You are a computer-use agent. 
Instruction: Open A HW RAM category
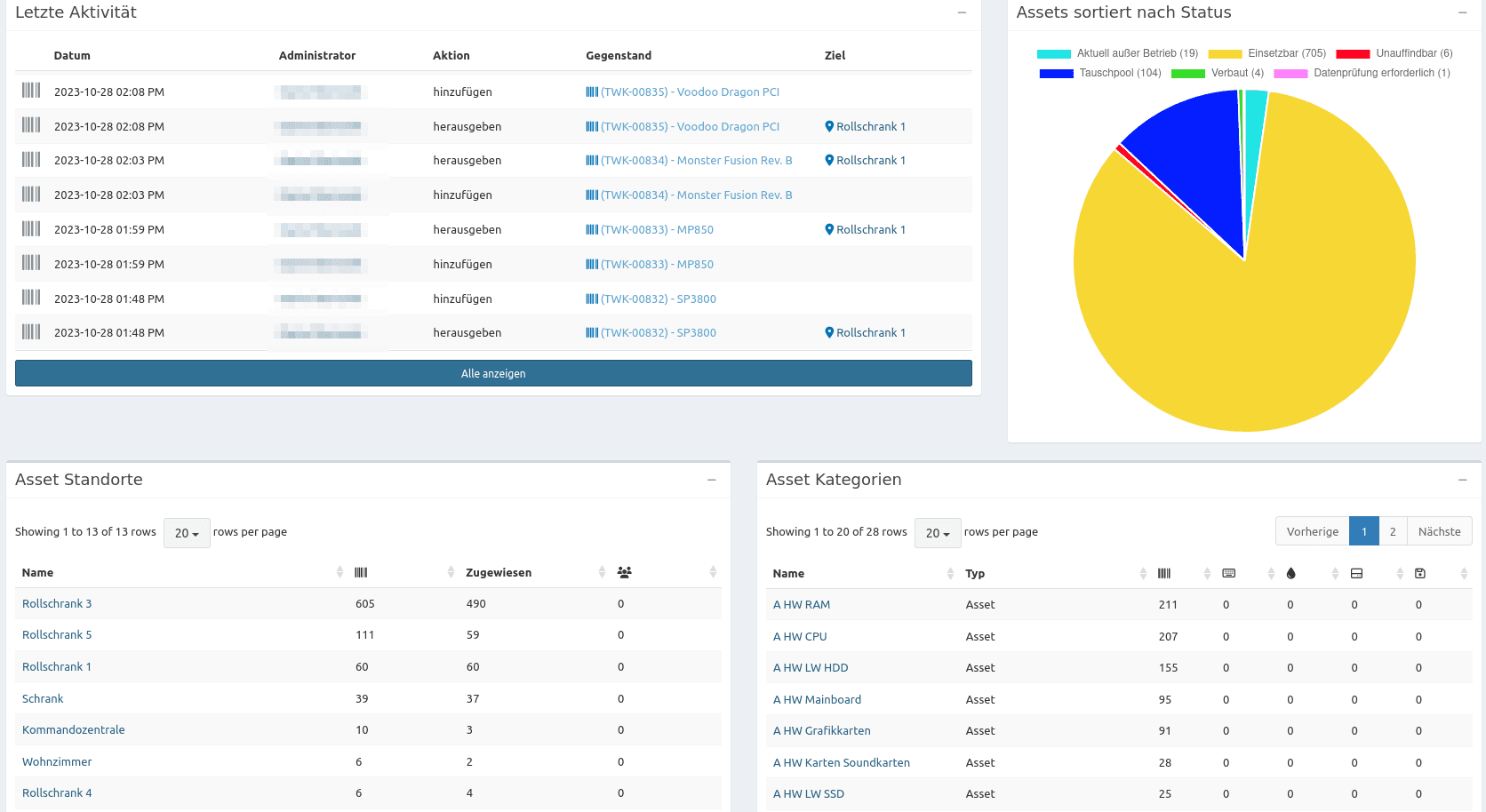click(x=802, y=604)
